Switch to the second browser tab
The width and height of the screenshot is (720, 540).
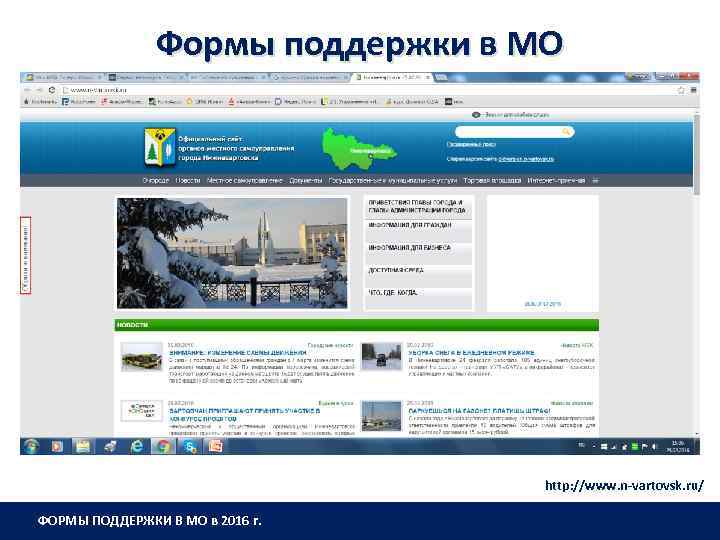pyautogui.click(x=147, y=78)
